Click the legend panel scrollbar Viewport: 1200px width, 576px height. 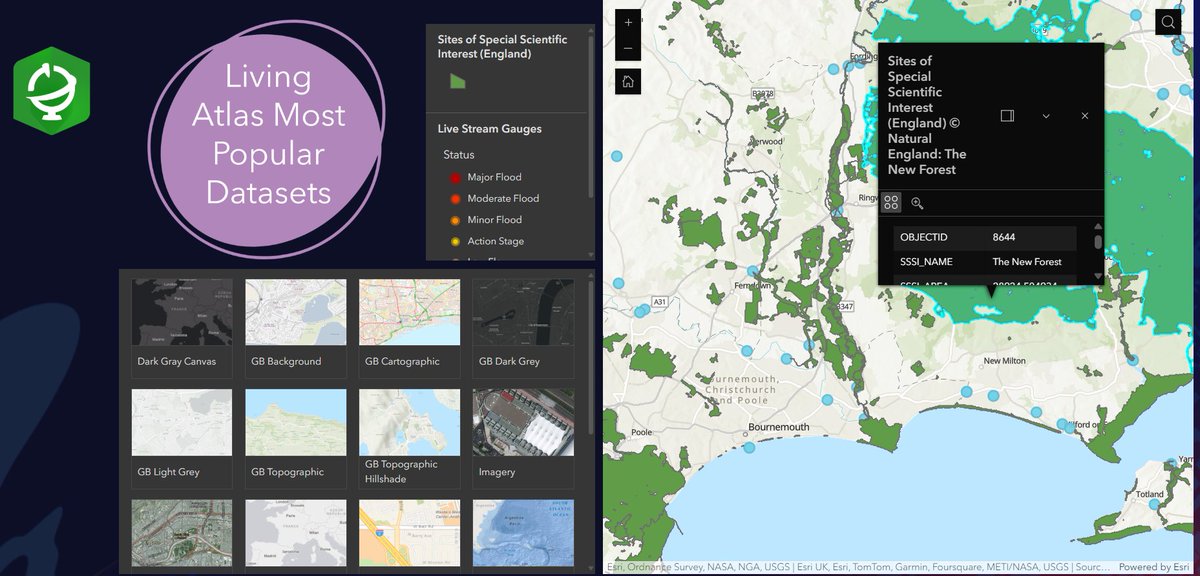pos(591,115)
